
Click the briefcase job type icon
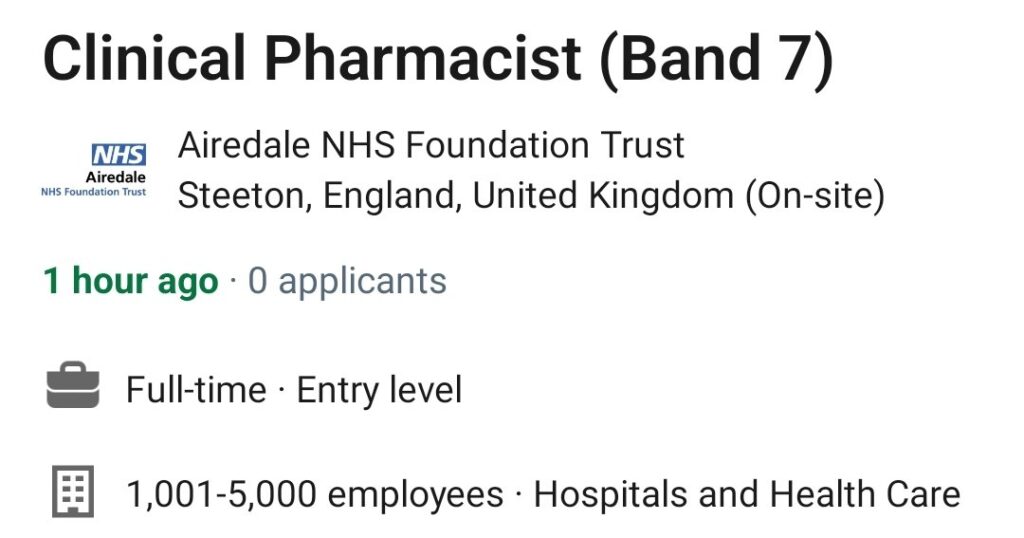(73, 385)
